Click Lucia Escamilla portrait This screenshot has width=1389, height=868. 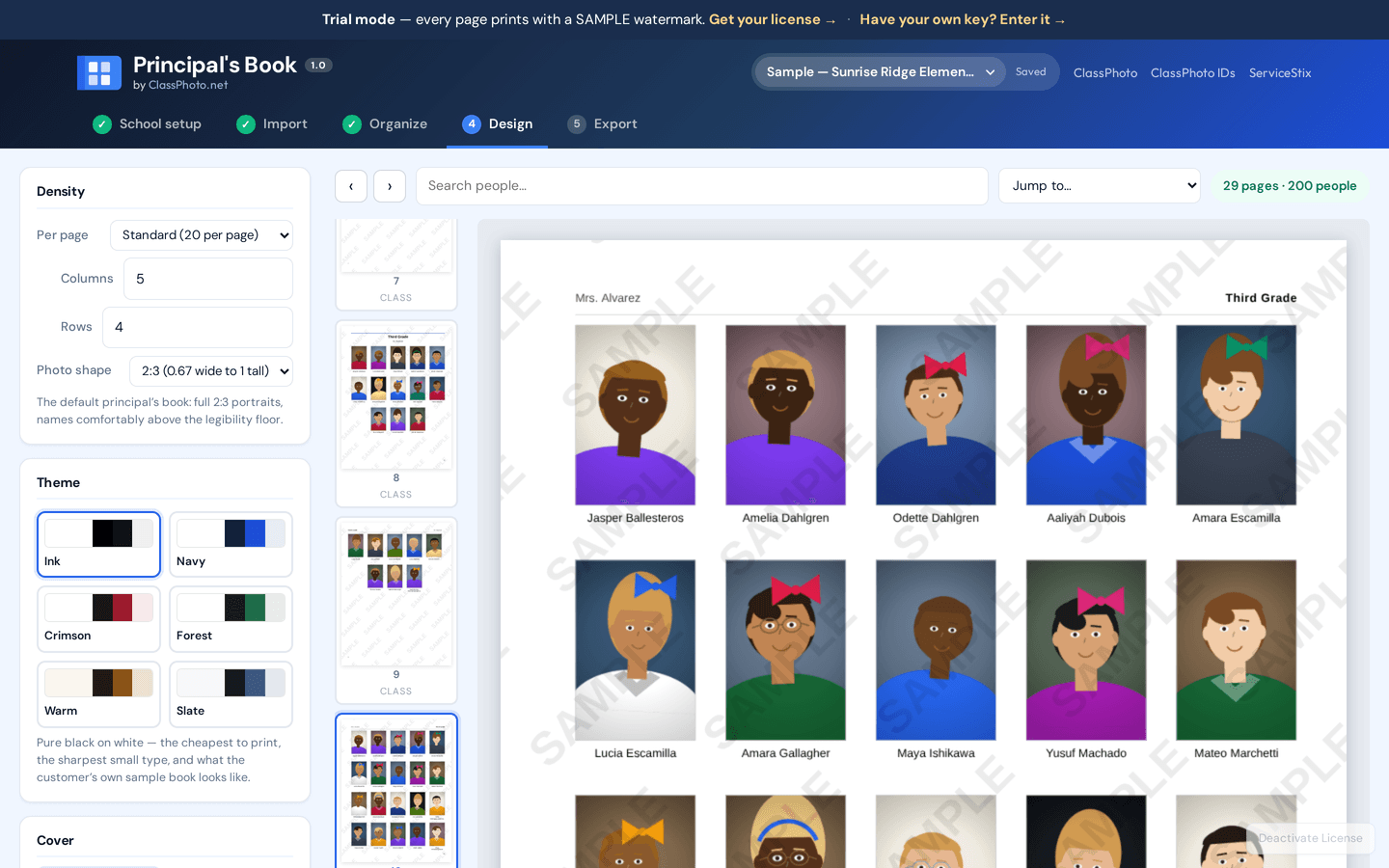(x=636, y=650)
